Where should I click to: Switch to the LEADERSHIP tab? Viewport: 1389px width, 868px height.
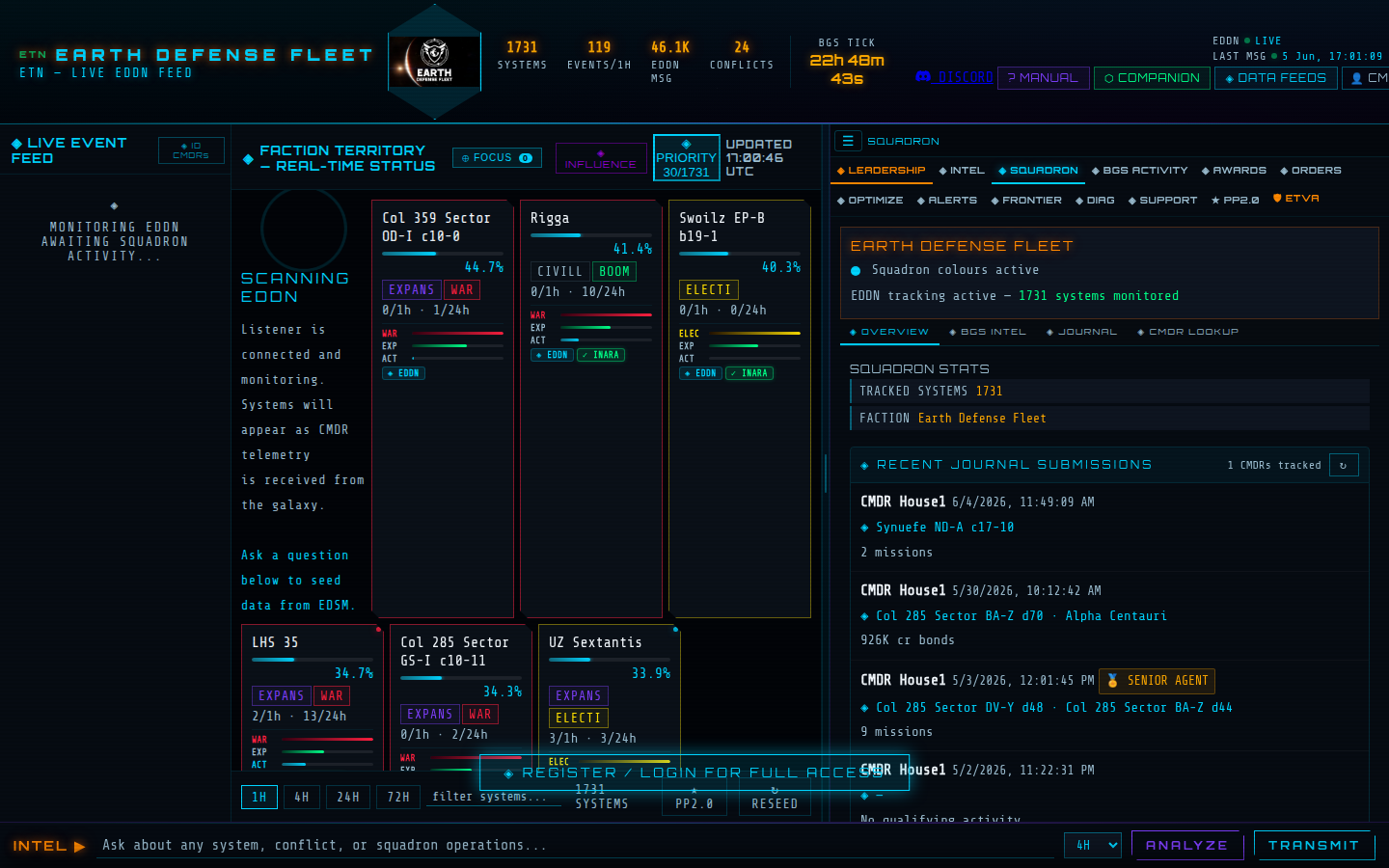(881, 171)
